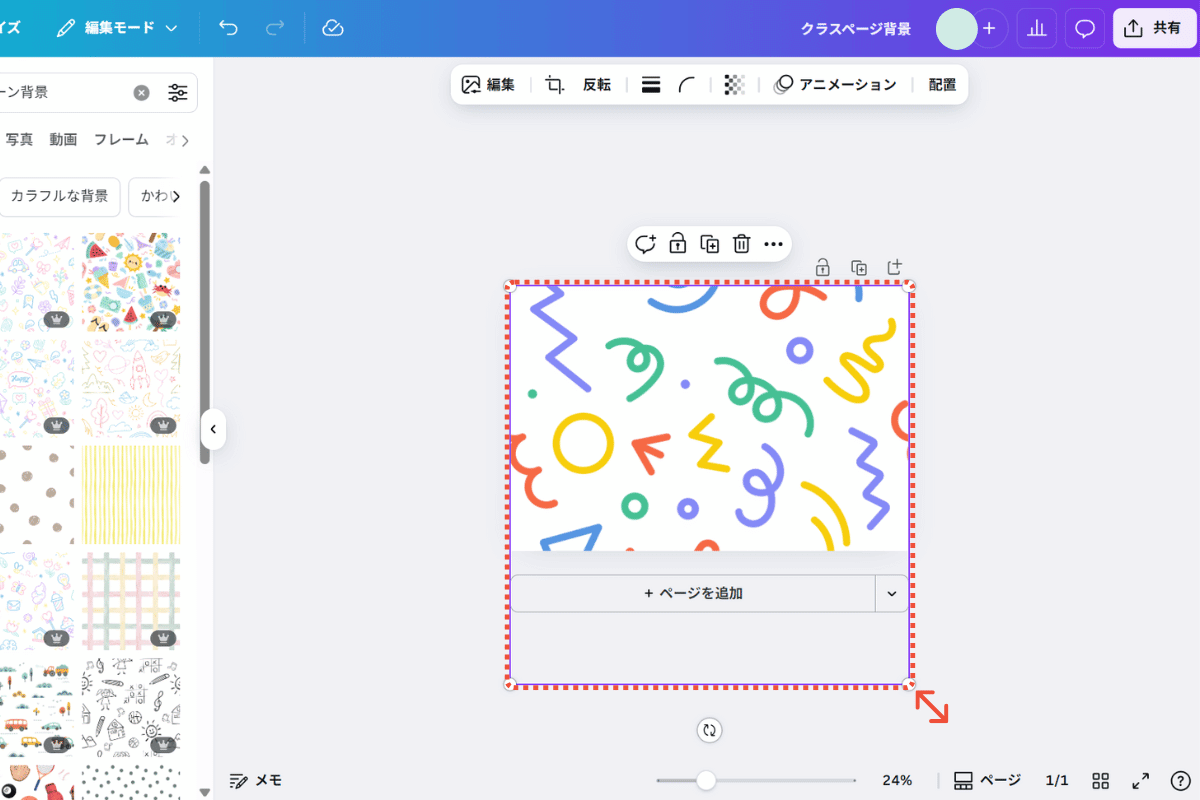Switch to 写真 tab
This screenshot has width=1200, height=800.
pos(20,140)
